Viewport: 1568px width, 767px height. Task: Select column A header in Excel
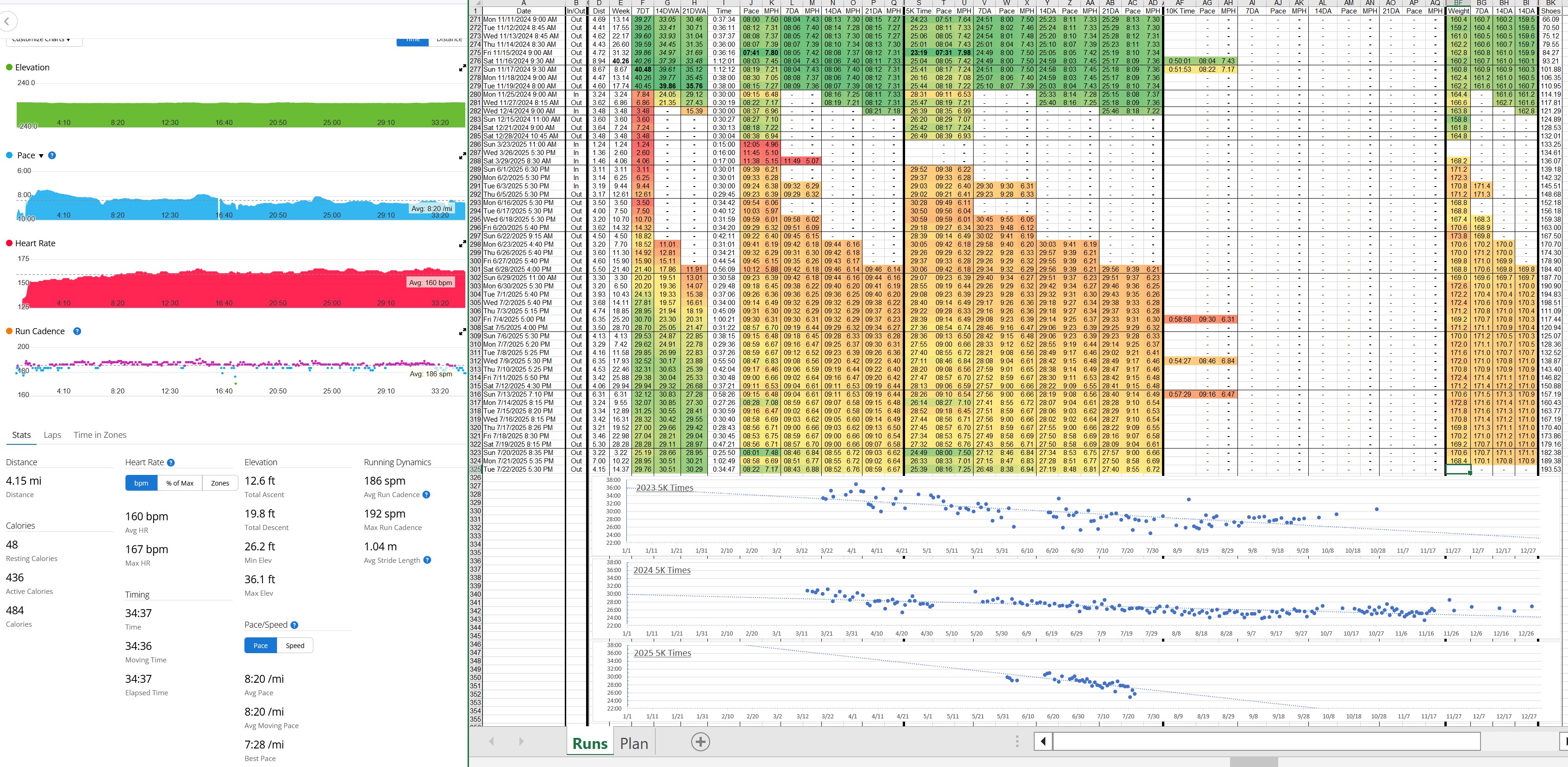pos(524,3)
